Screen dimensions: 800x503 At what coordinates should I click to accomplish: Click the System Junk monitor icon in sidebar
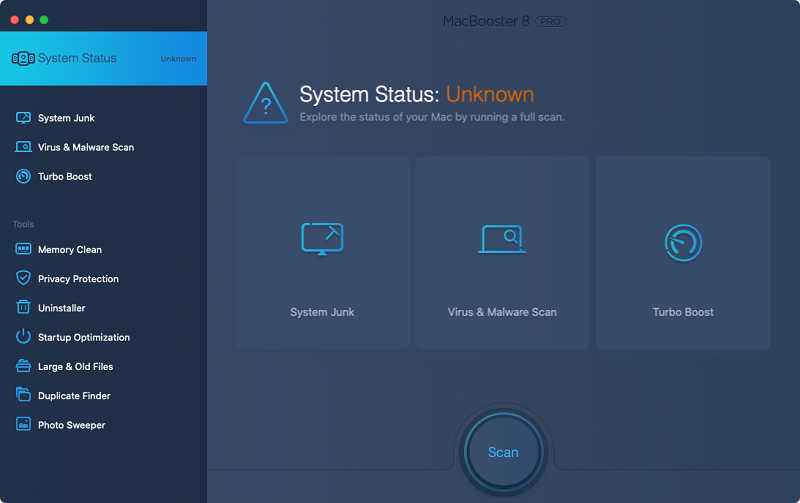23,118
